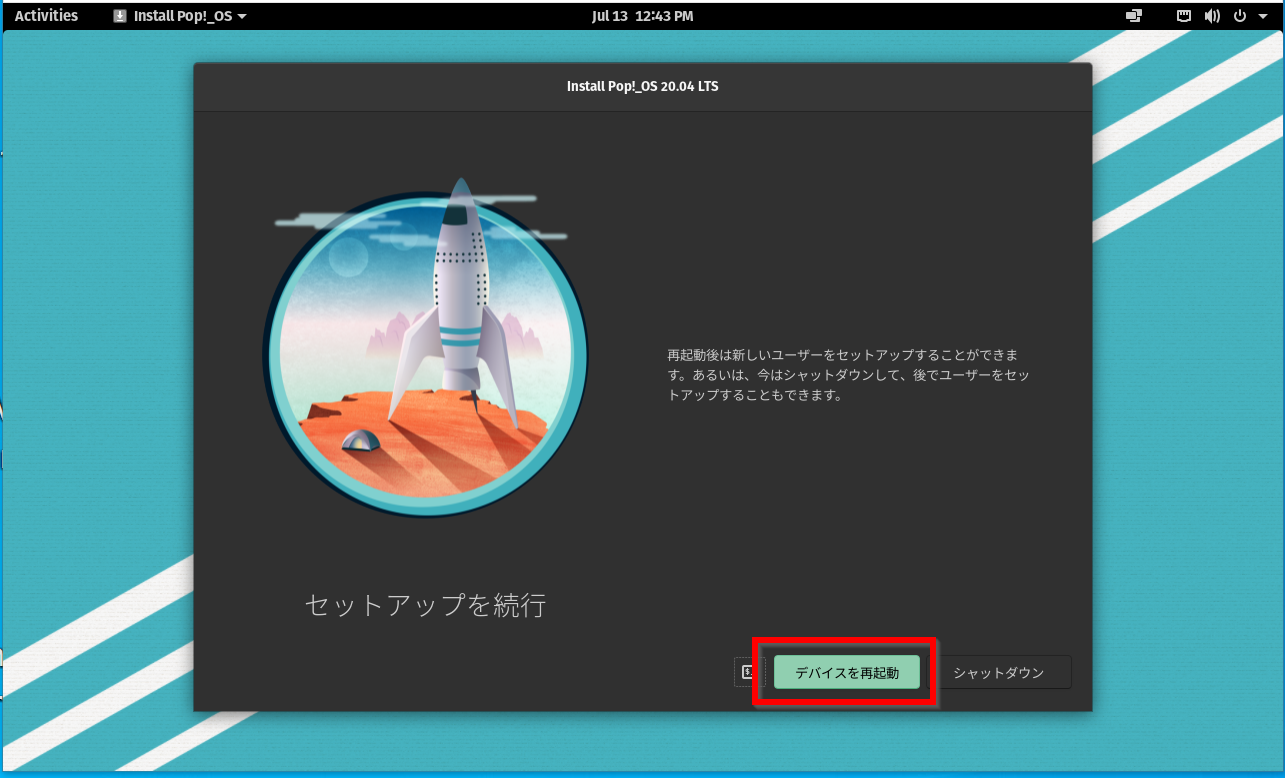Screen dimensions: 1285x778
Task: Open the Install Pop!_OS app menu
Action: [180, 16]
